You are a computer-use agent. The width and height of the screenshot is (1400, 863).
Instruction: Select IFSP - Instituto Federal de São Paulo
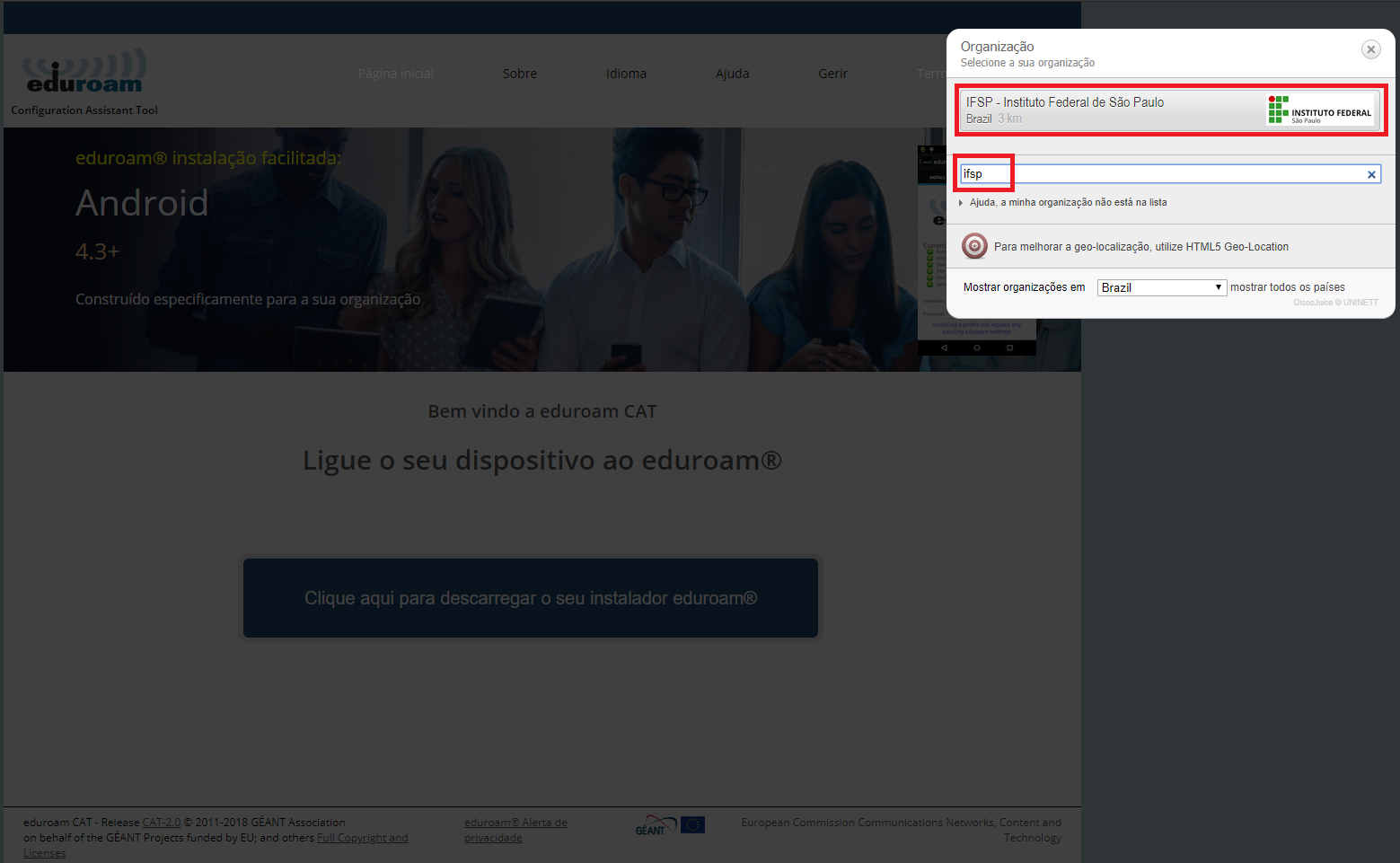(1170, 110)
